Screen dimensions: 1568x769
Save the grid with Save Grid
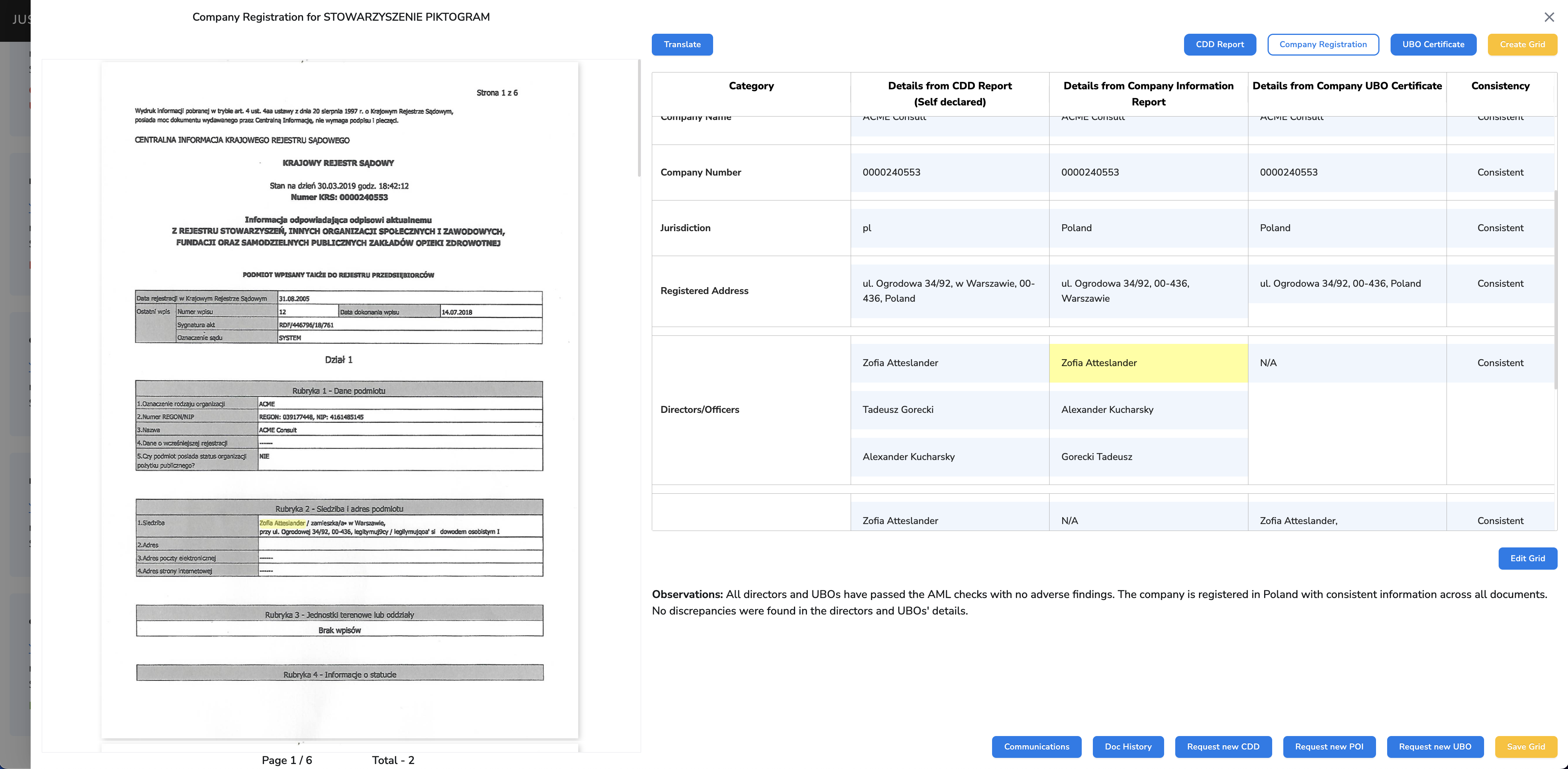tap(1525, 746)
